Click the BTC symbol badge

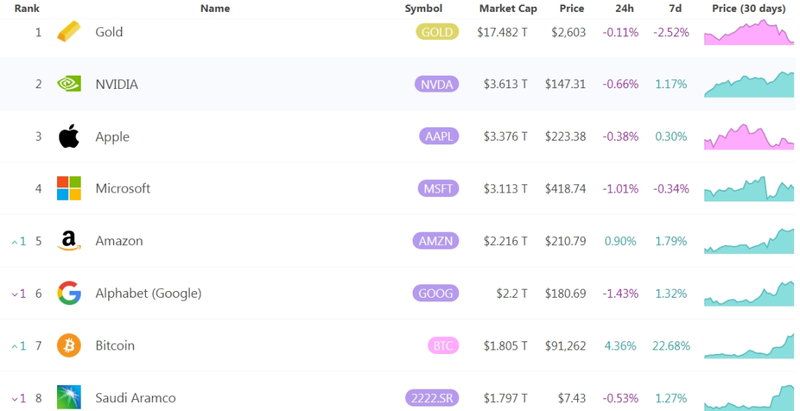443,346
